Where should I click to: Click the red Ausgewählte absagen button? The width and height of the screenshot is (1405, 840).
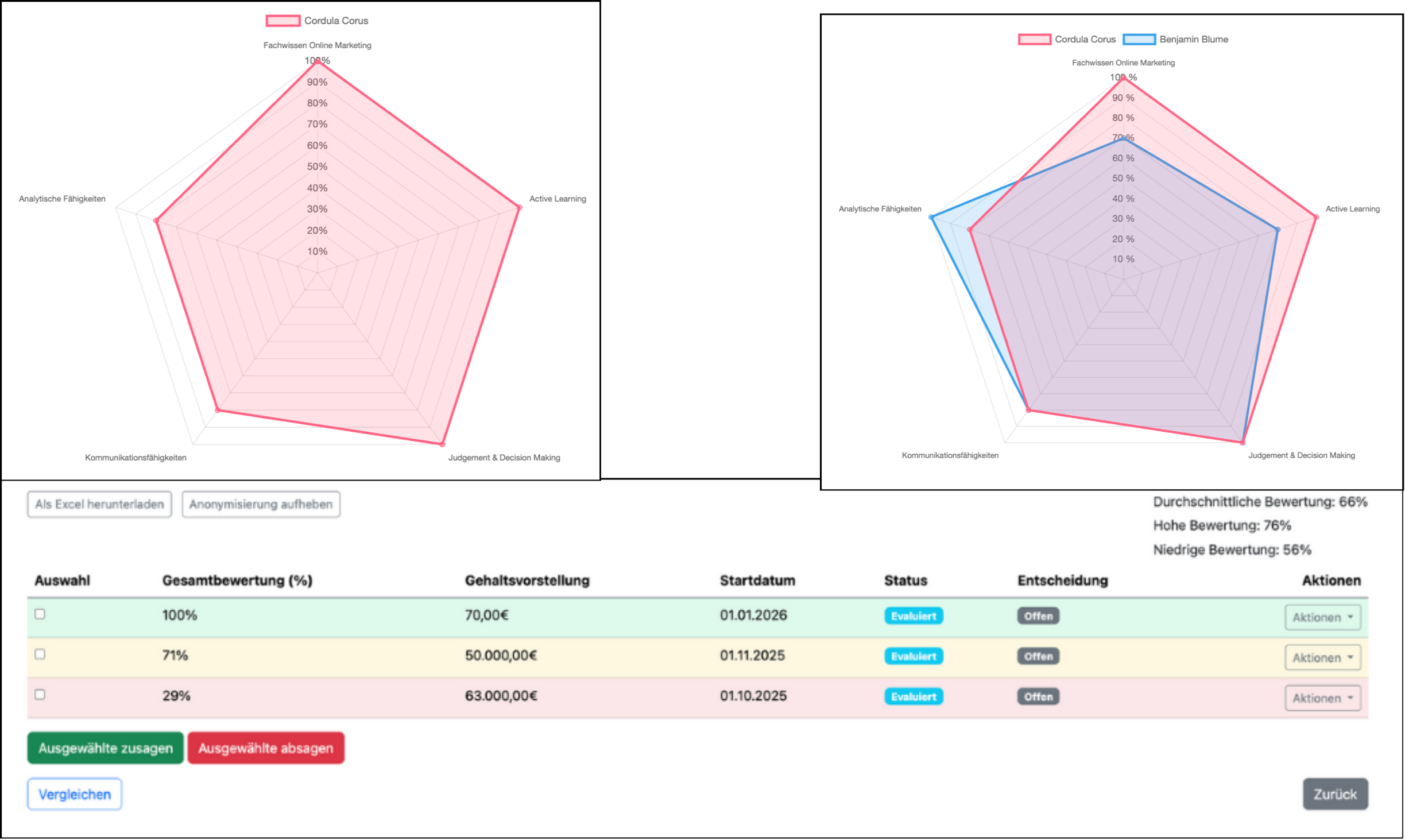266,748
